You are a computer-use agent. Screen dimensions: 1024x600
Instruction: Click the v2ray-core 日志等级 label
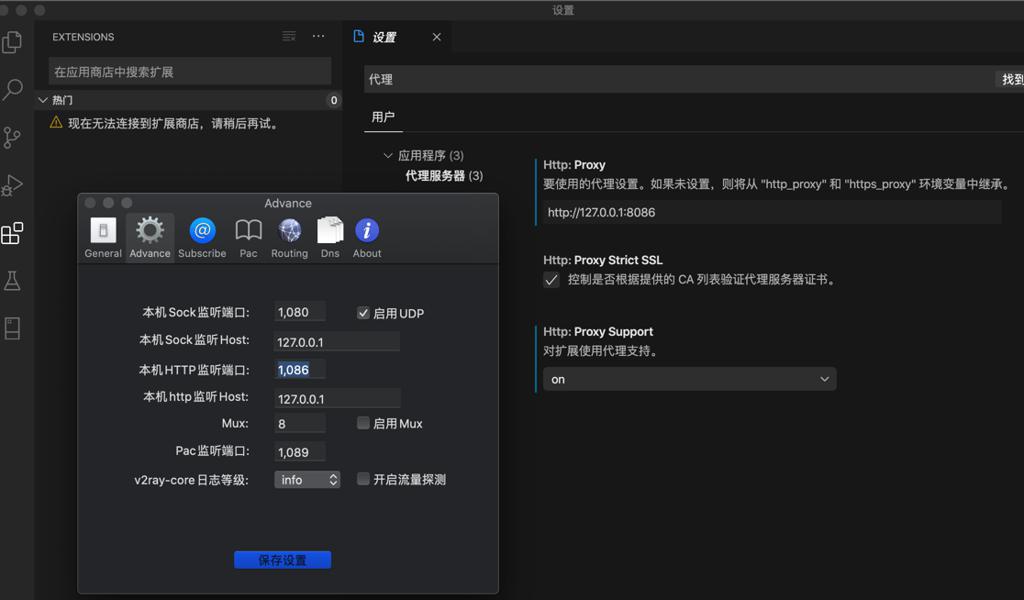191,480
